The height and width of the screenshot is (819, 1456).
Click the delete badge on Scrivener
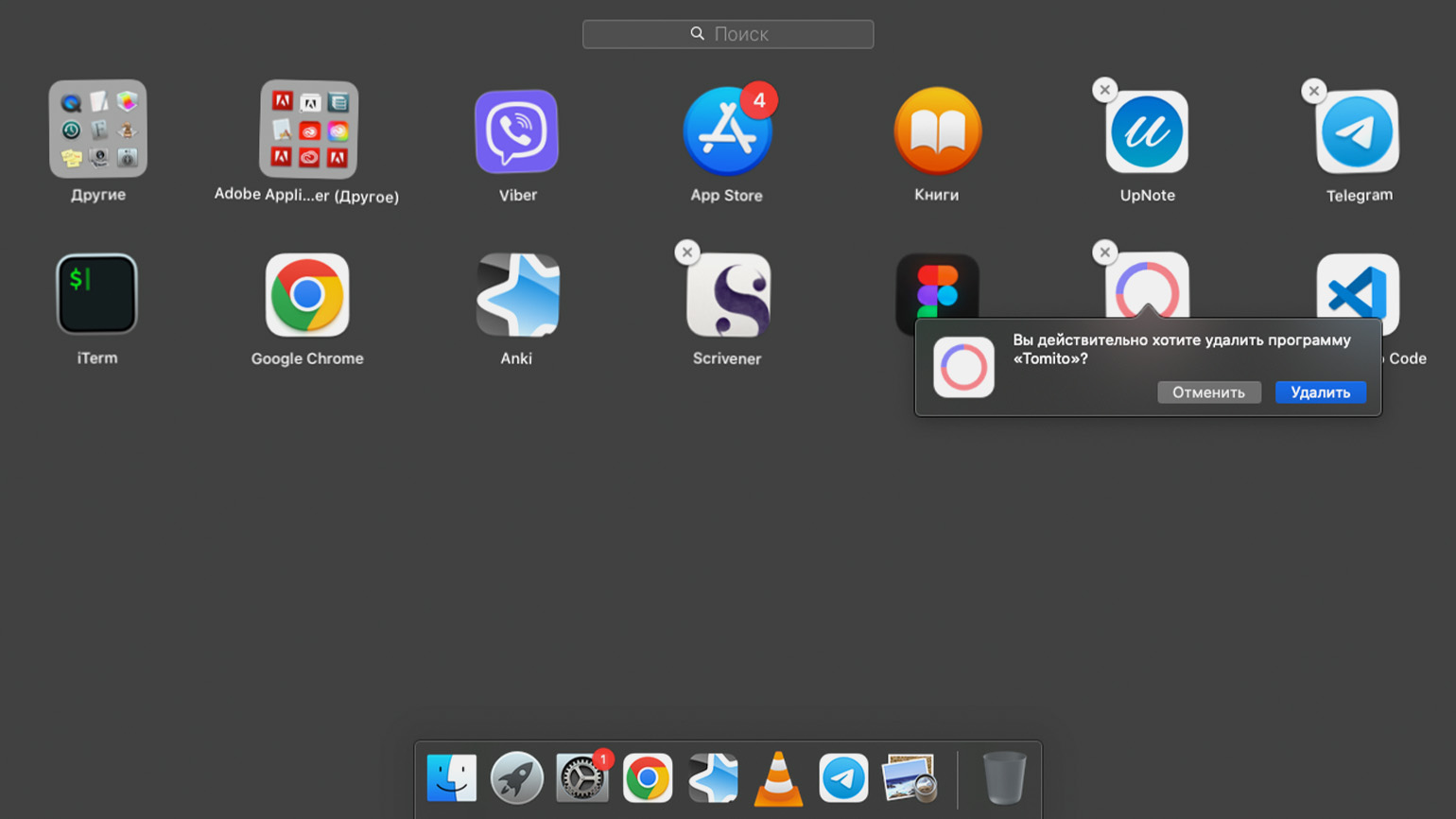tap(687, 253)
